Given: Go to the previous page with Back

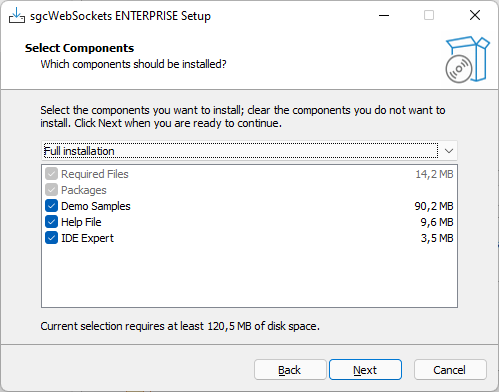Looking at the screenshot, I should click(290, 370).
